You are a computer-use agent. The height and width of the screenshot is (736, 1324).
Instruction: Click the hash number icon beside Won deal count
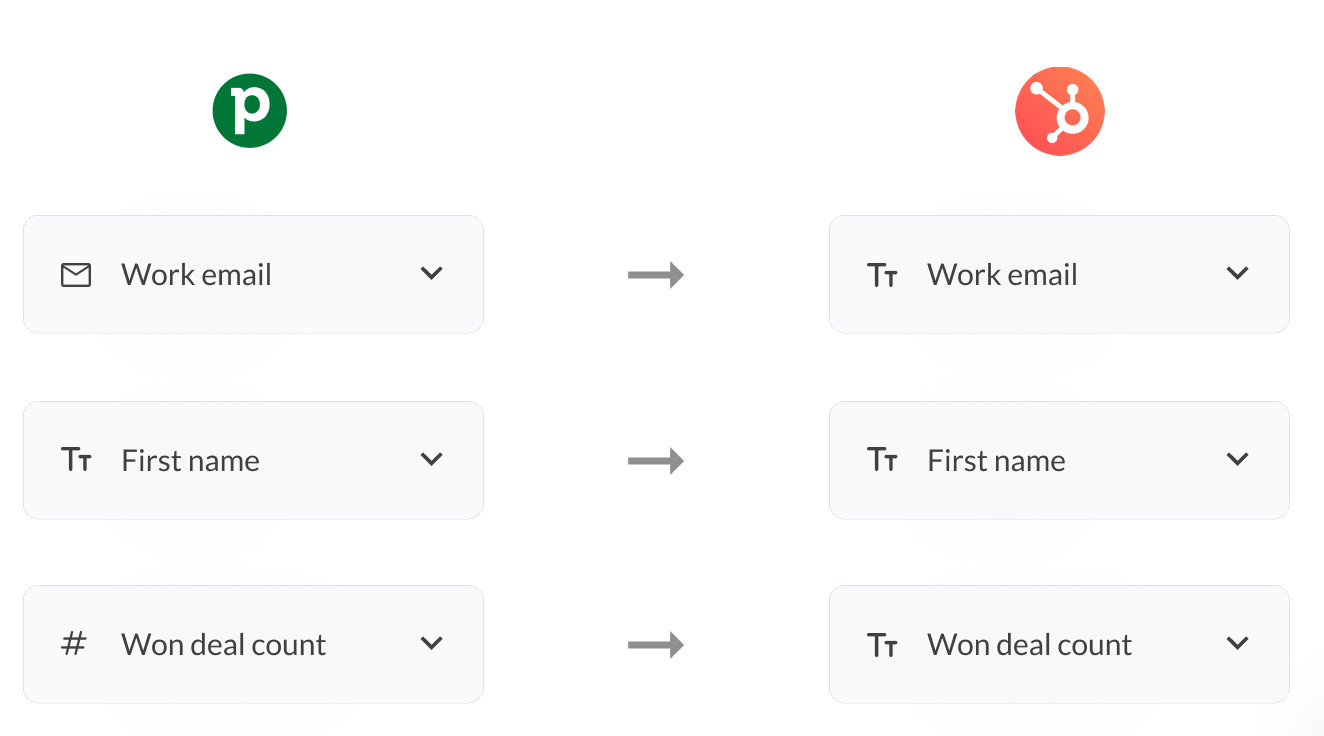pos(74,644)
